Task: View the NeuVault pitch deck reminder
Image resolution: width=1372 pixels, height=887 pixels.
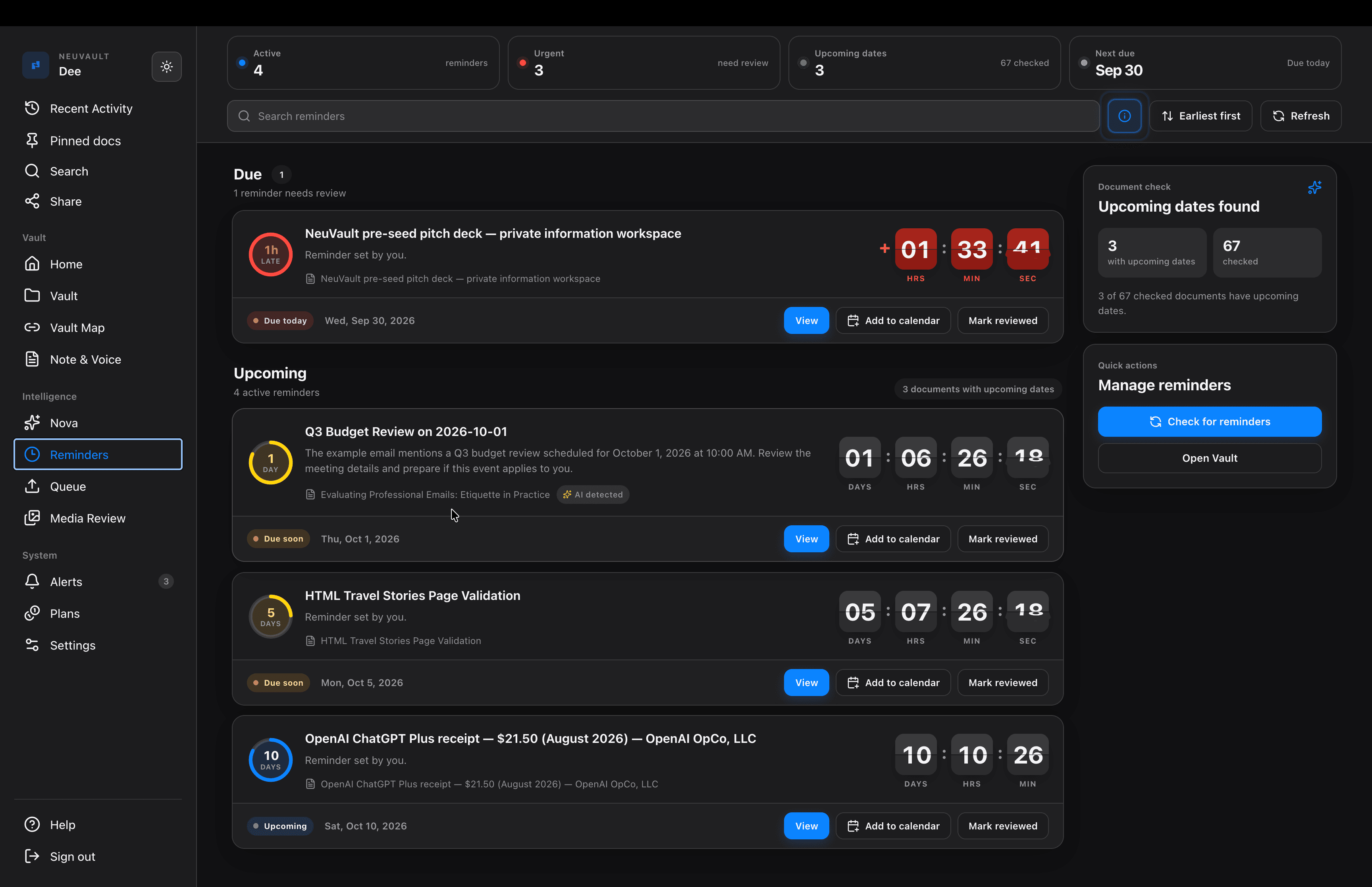Action: click(806, 321)
